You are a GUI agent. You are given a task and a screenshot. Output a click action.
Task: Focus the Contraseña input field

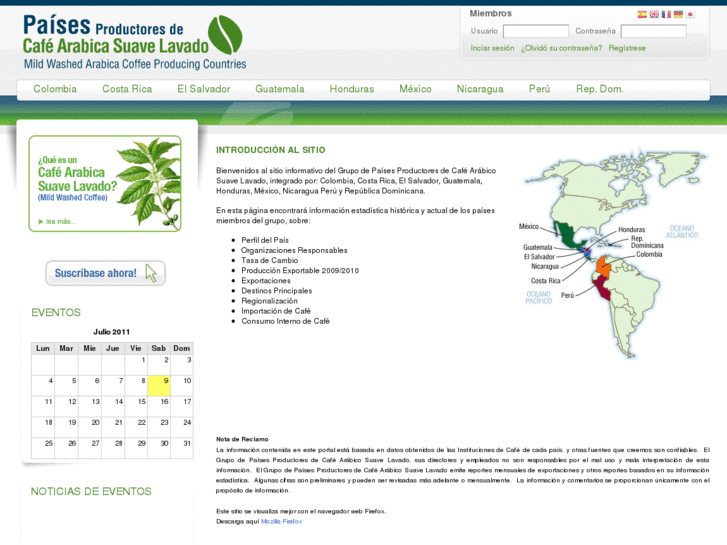coord(654,31)
